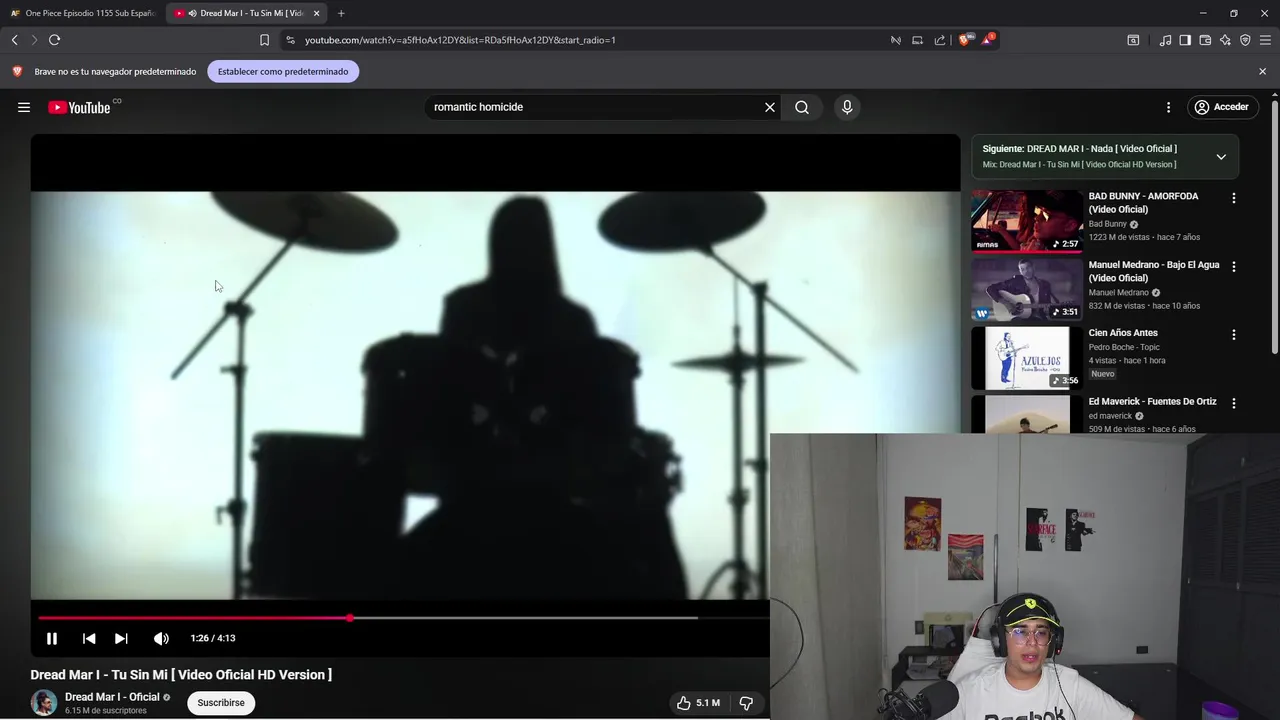Click the page vertical scrollbar

(x=1275, y=225)
